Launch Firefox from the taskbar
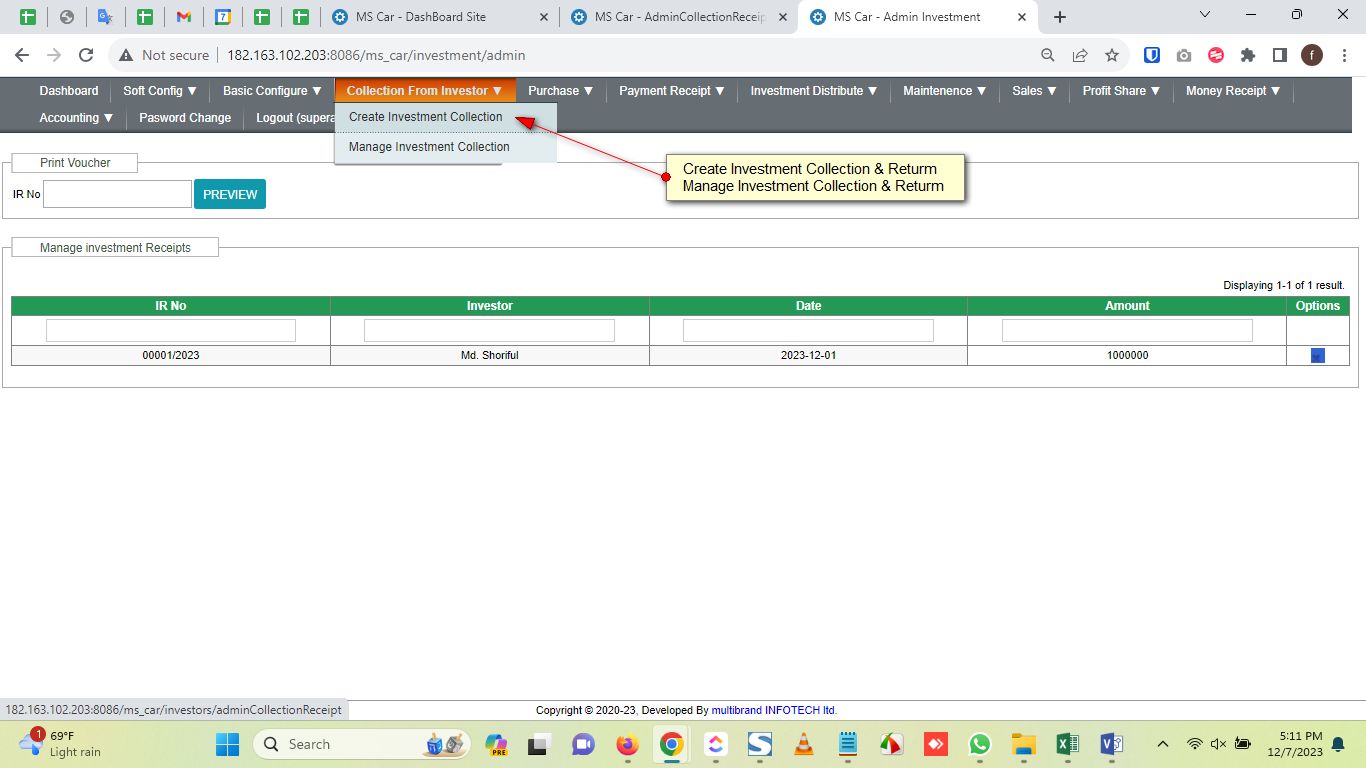The width and height of the screenshot is (1366, 768). click(627, 744)
